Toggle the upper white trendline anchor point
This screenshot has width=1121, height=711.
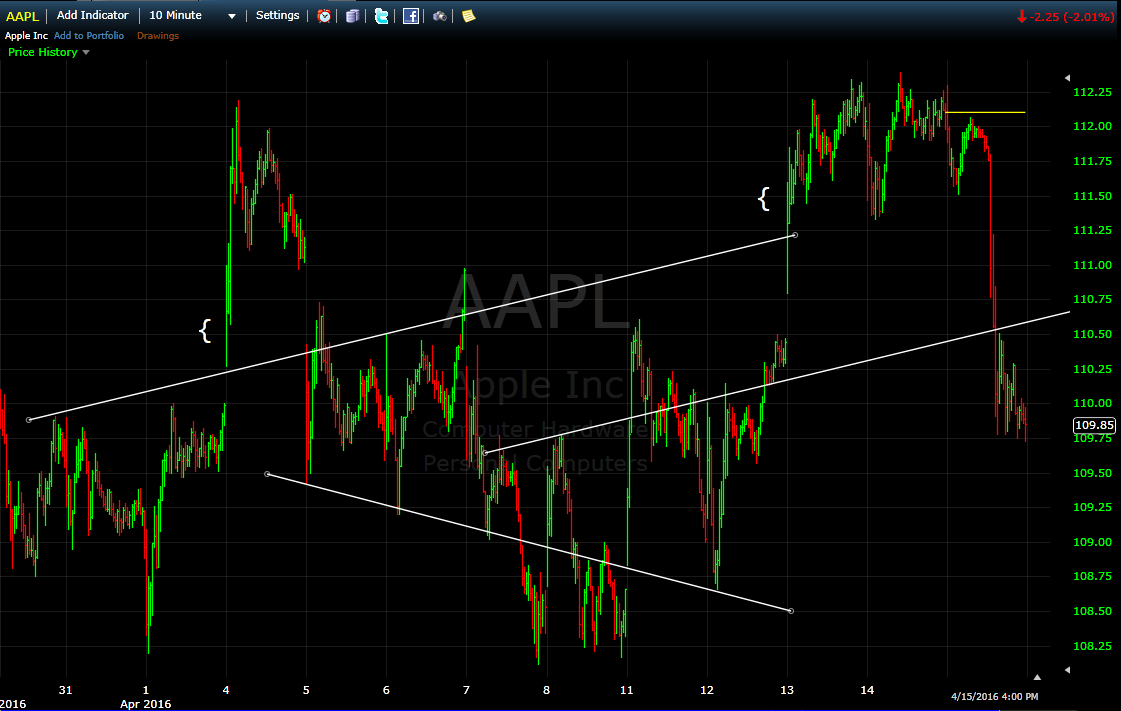(795, 235)
